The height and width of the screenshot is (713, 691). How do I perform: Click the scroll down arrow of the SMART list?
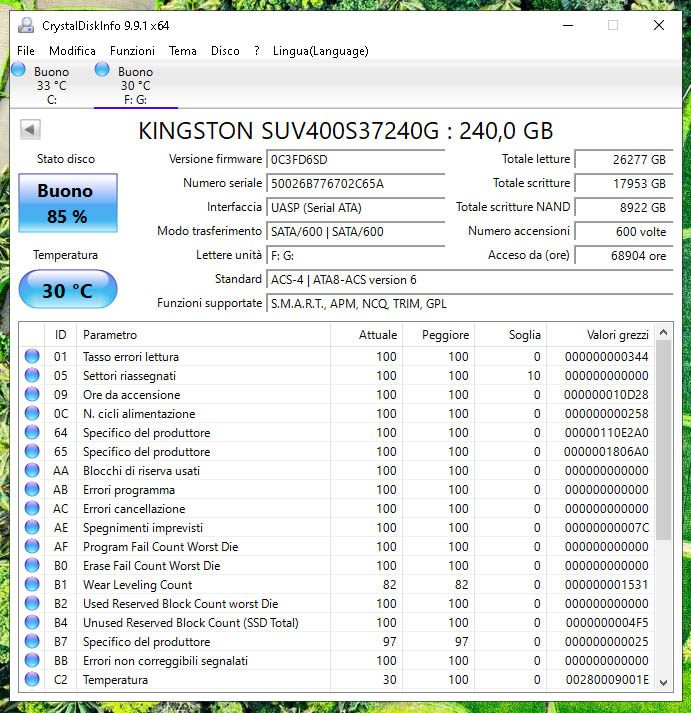663,683
